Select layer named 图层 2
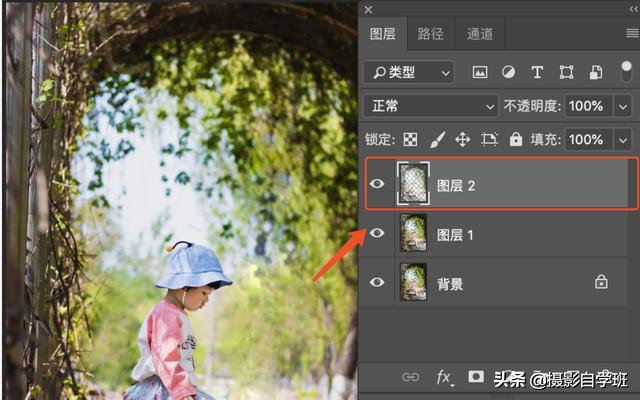 pyautogui.click(x=456, y=186)
